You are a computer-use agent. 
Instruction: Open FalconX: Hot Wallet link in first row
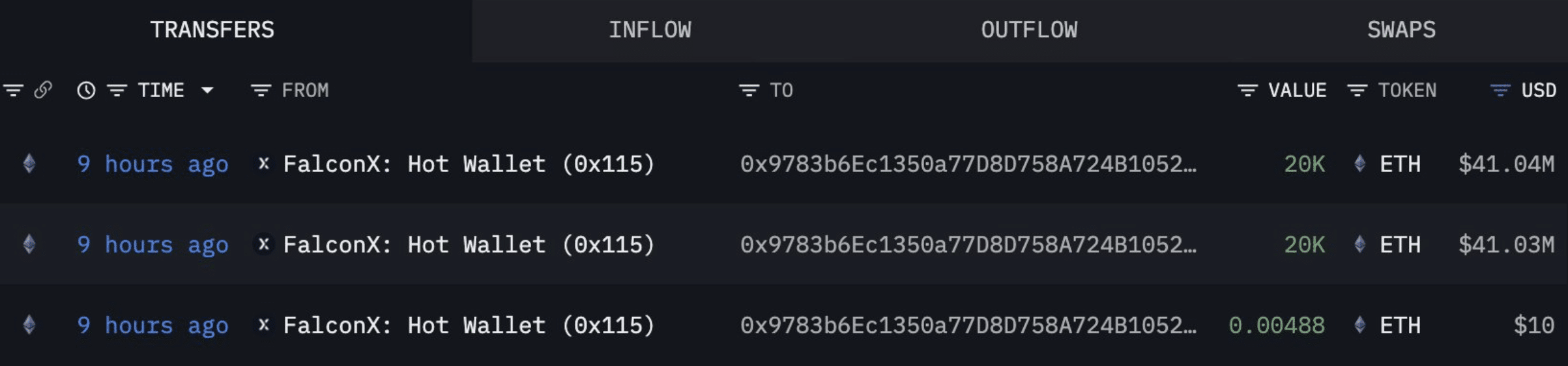pyautogui.click(x=469, y=164)
